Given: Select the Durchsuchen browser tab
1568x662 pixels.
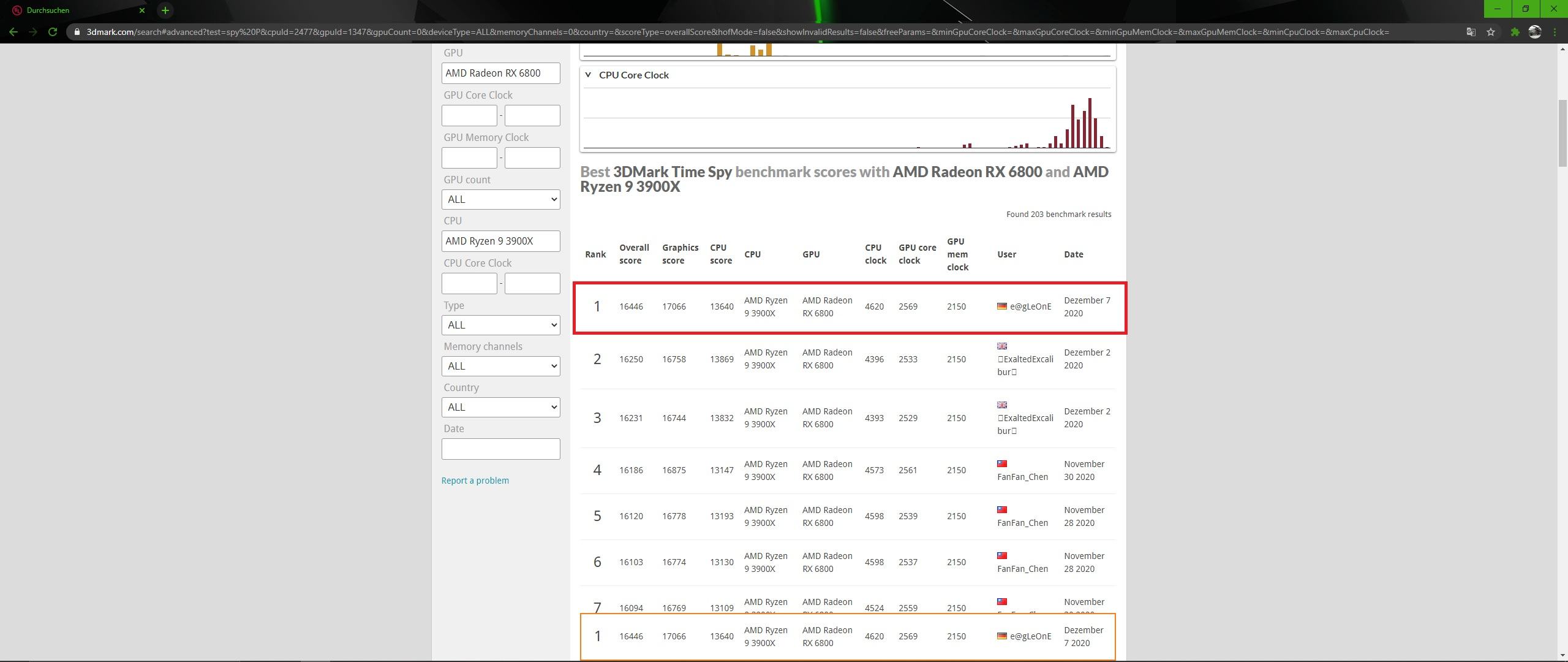Looking at the screenshot, I should click(77, 10).
